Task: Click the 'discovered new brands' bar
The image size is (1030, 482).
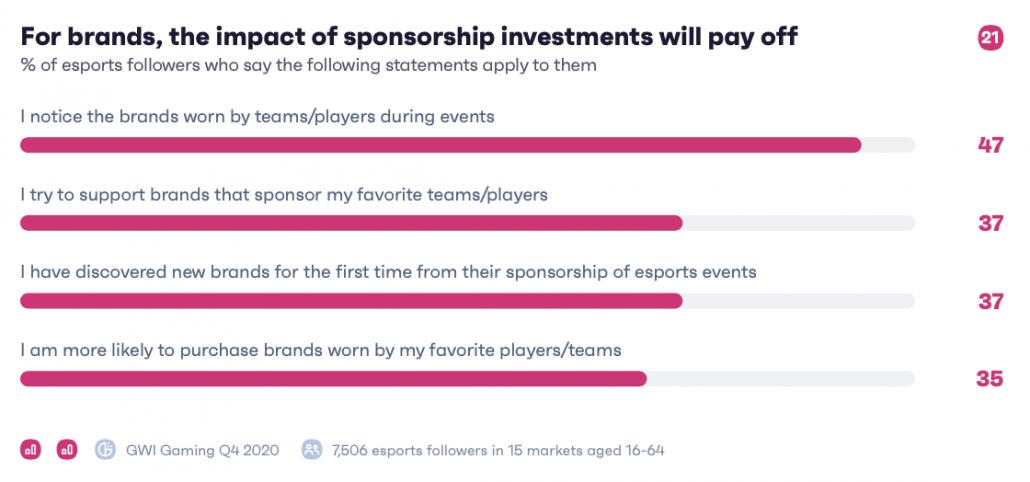Action: (x=467, y=301)
